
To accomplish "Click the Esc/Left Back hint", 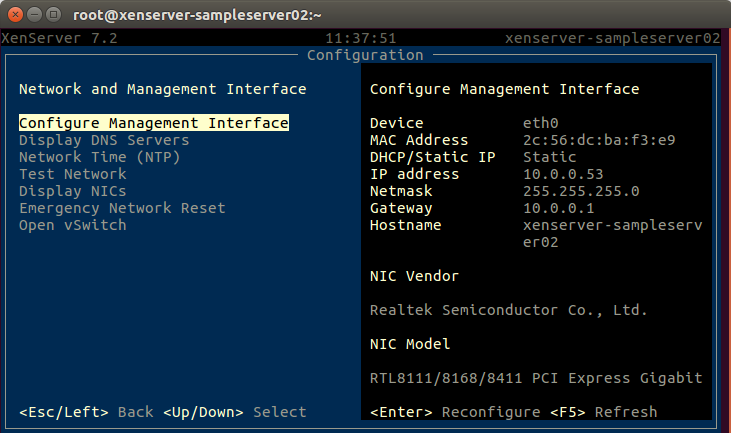I will coord(86,412).
